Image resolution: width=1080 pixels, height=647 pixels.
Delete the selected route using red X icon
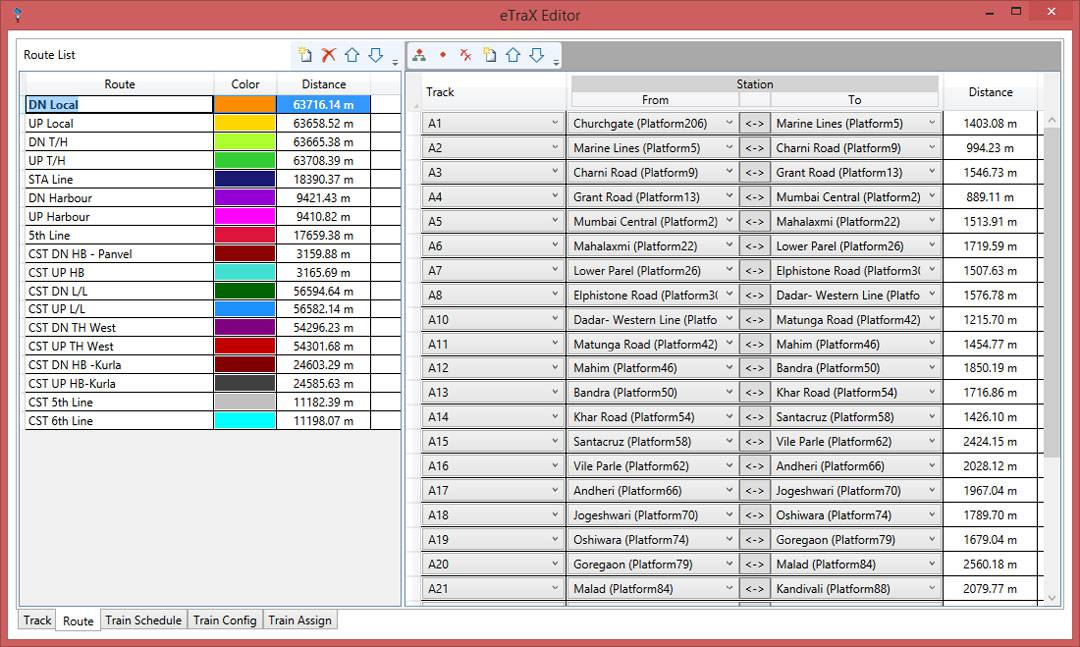tap(328, 55)
